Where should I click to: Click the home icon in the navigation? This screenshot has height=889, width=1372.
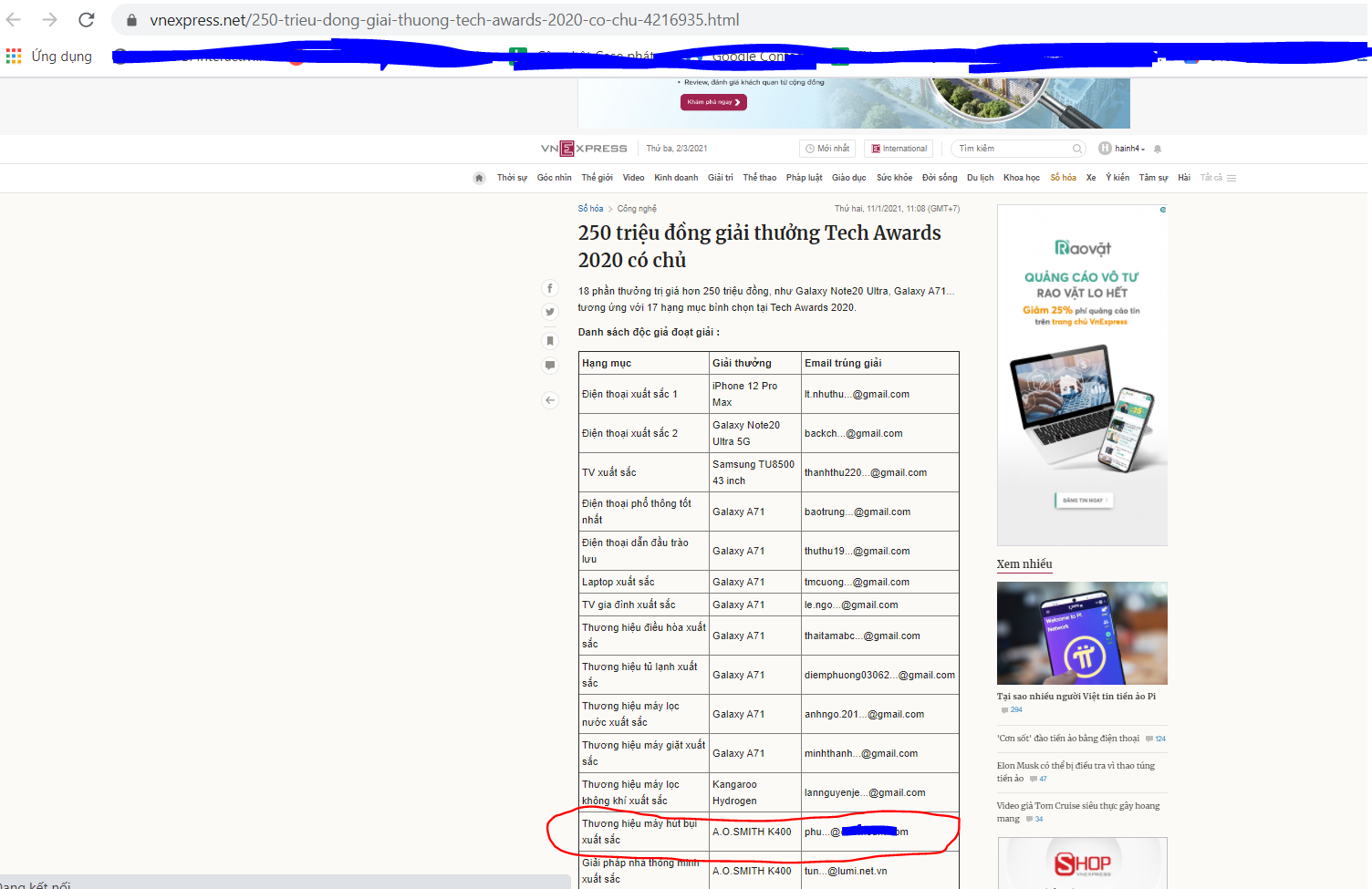[x=479, y=178]
